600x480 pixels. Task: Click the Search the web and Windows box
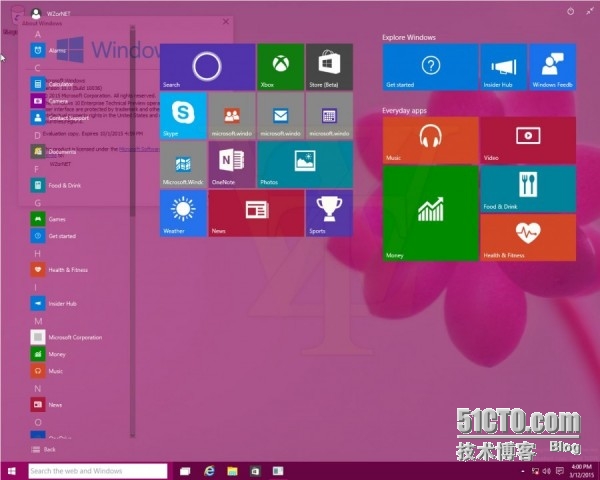point(98,471)
